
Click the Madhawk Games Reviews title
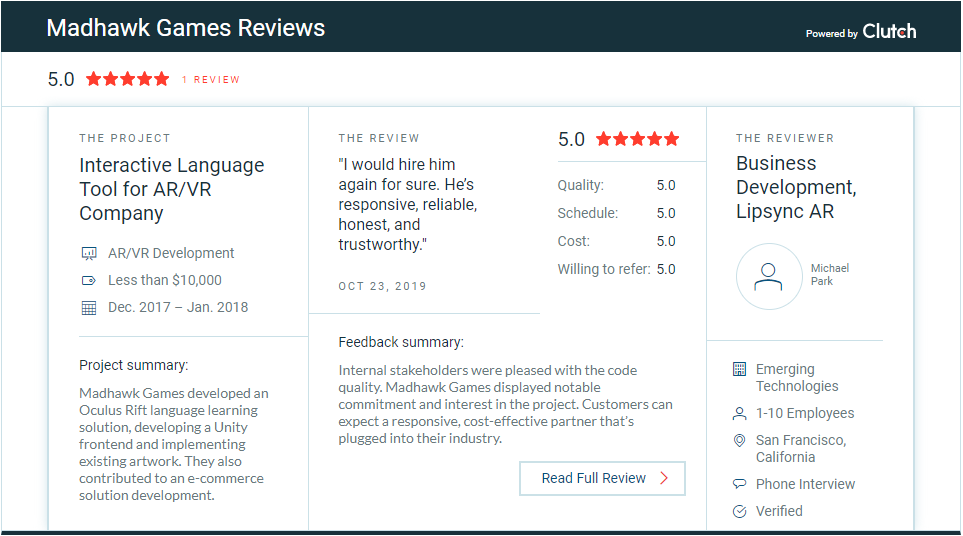(185, 28)
